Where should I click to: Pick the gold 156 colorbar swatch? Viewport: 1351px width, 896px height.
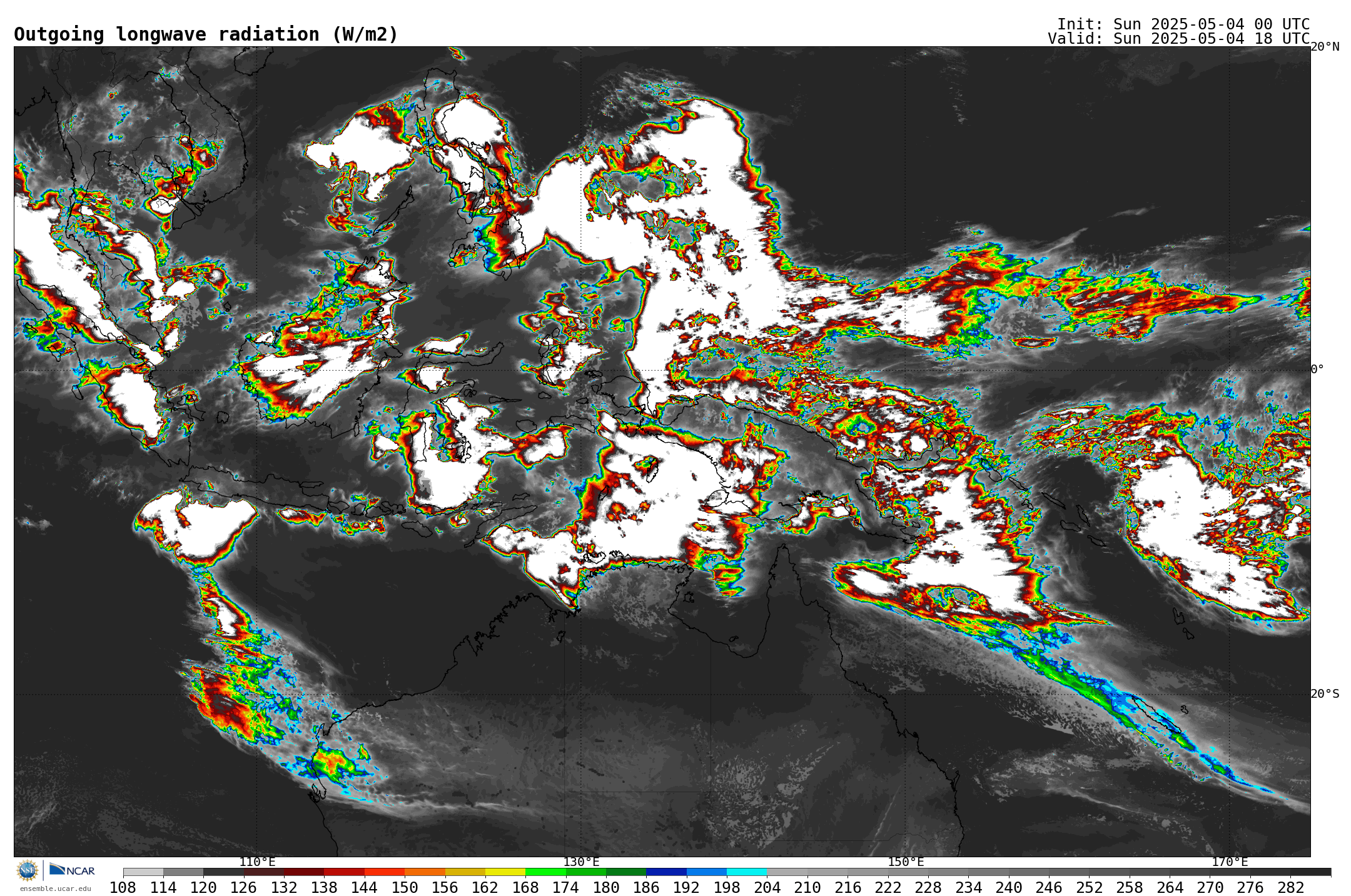pos(465,872)
